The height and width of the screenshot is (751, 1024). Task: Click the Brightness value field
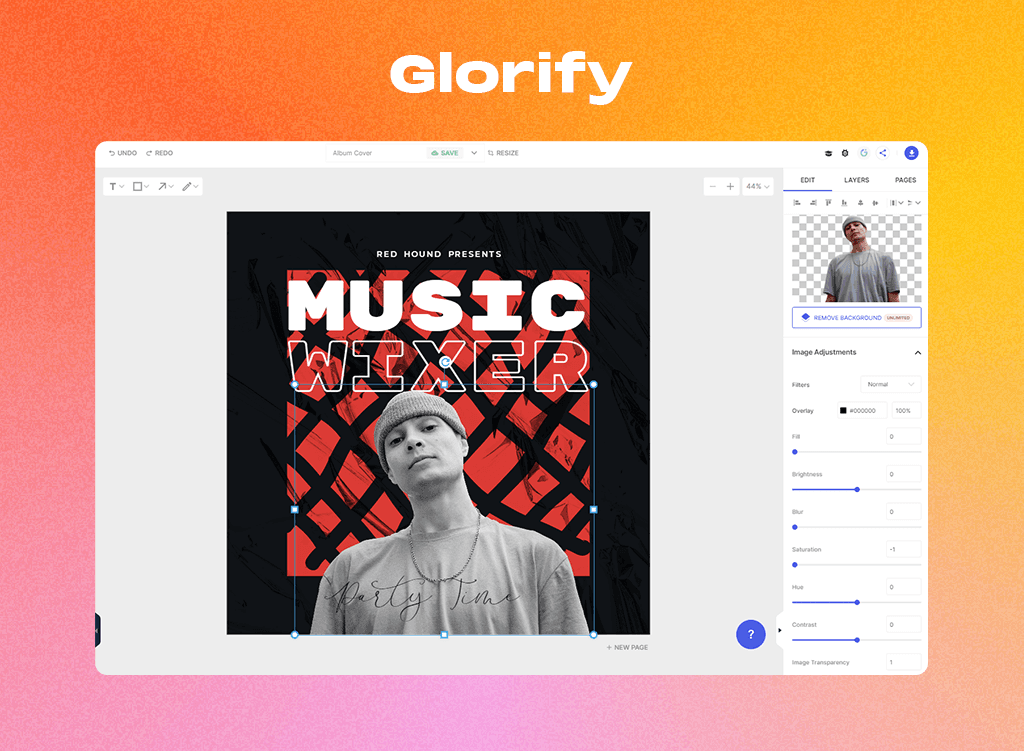tap(903, 474)
